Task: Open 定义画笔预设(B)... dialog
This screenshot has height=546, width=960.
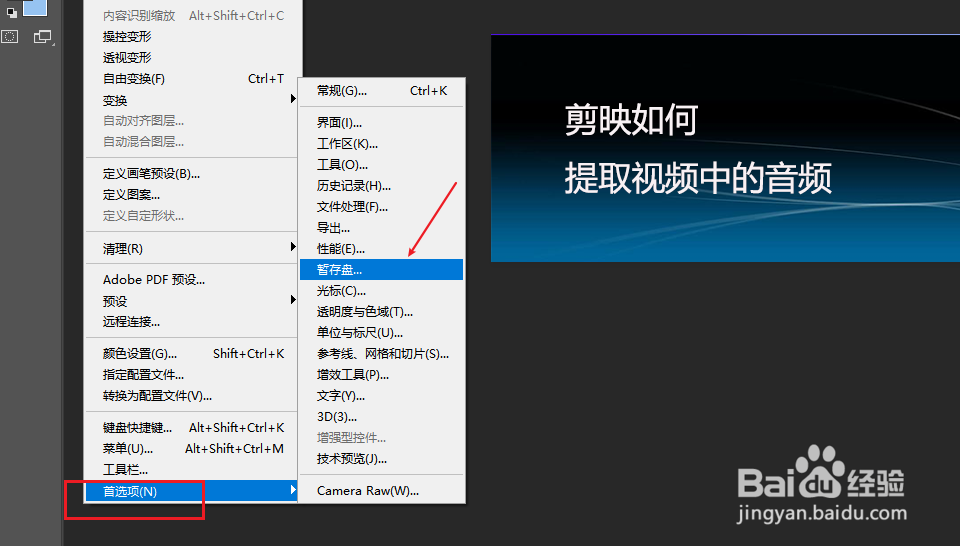Action: [x=193, y=174]
